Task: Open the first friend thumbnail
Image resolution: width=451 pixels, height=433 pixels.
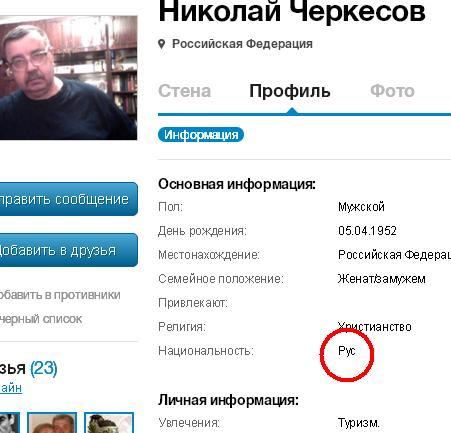Action: click(x=10, y=423)
